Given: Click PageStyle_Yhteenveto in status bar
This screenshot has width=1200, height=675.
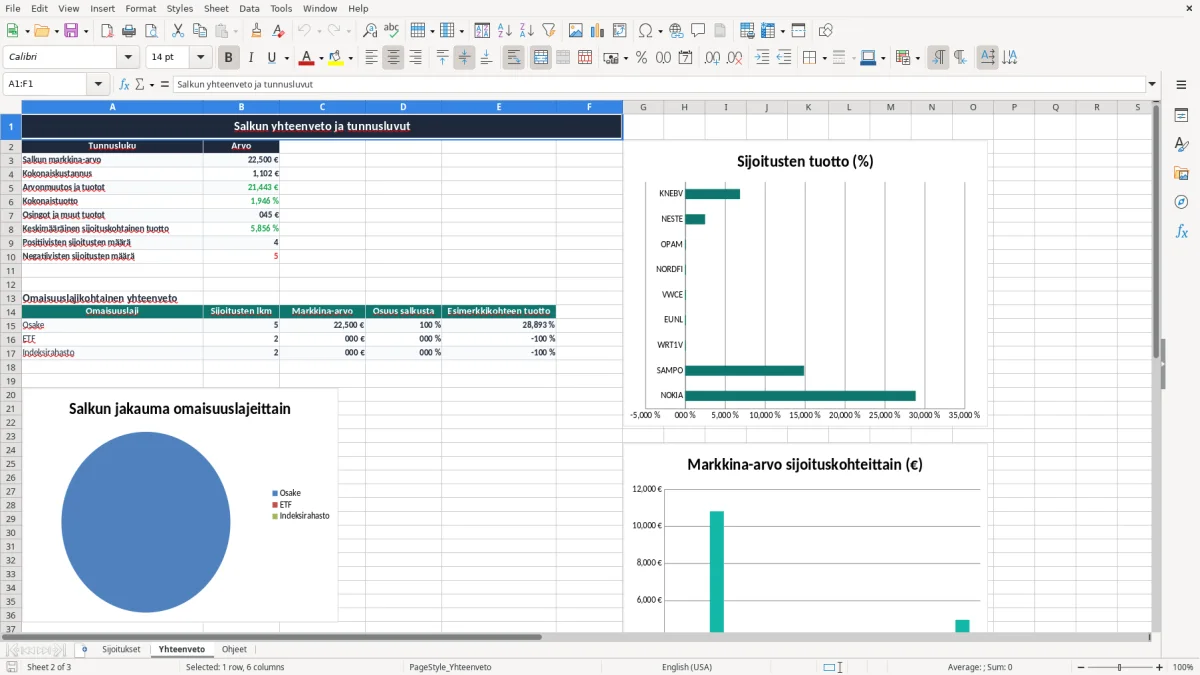Looking at the screenshot, I should coord(450,667).
